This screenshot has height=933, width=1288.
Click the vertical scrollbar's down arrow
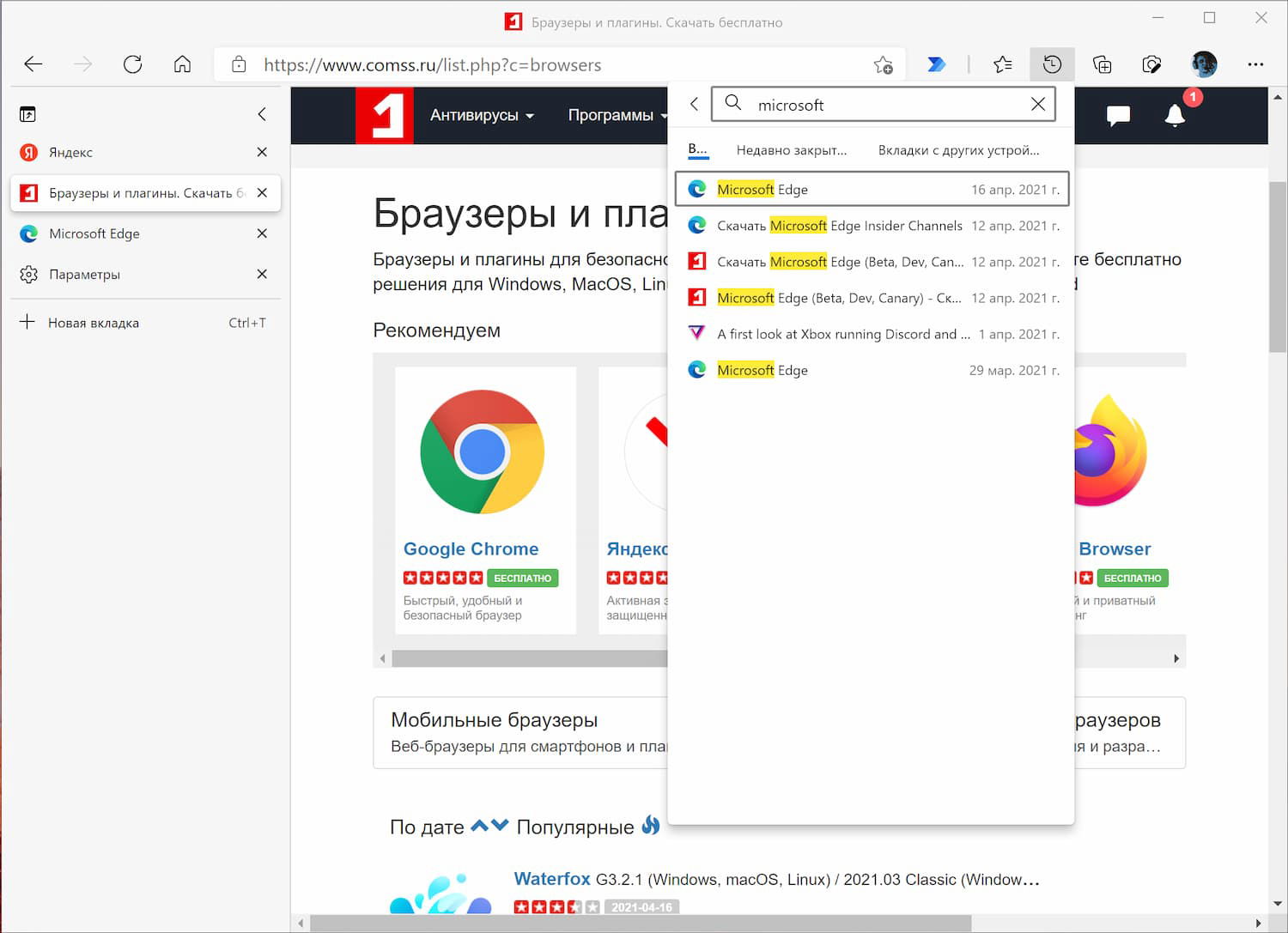[x=1277, y=905]
